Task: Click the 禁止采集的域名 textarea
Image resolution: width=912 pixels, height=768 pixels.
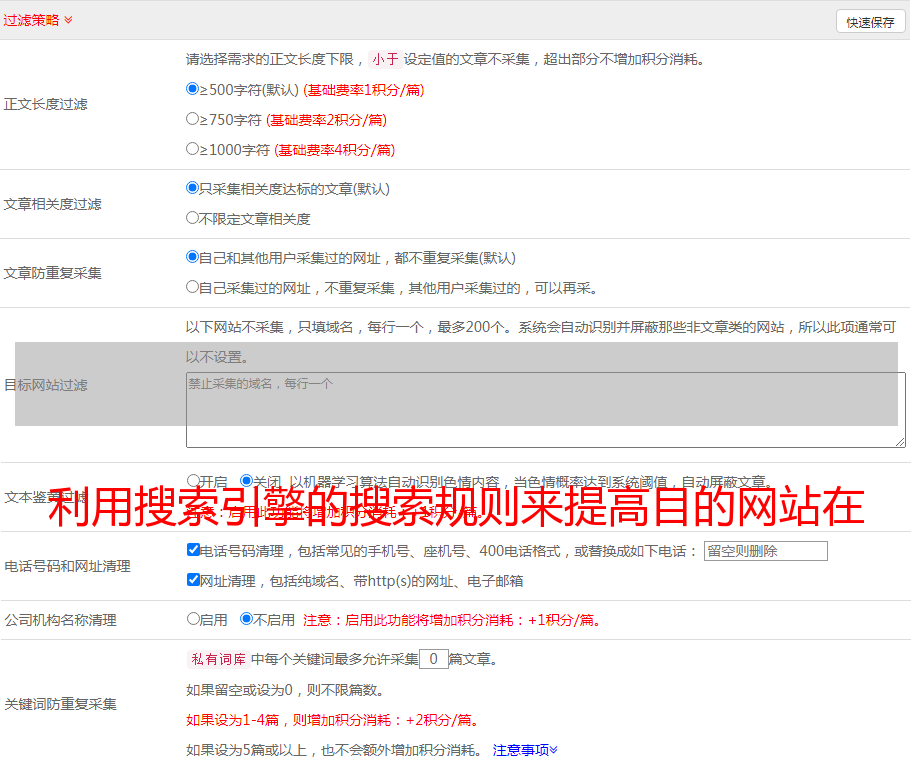Action: (545, 410)
